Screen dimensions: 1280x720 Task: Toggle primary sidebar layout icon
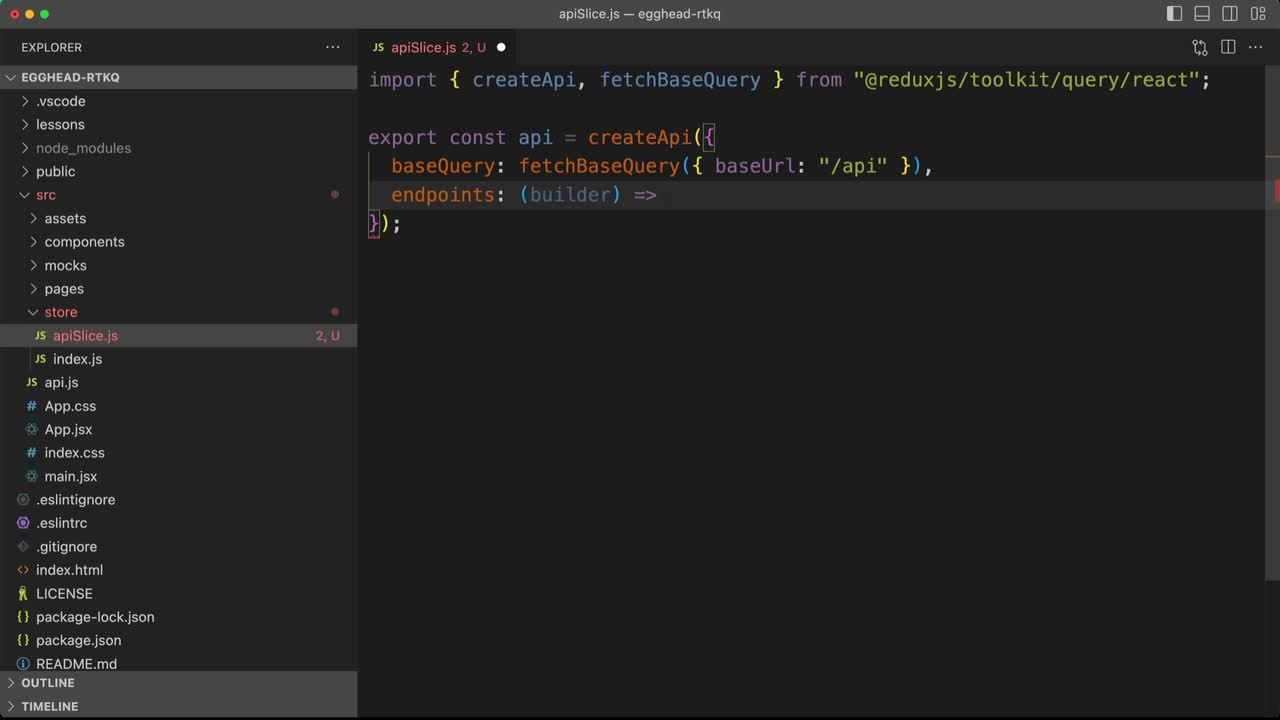[1175, 14]
